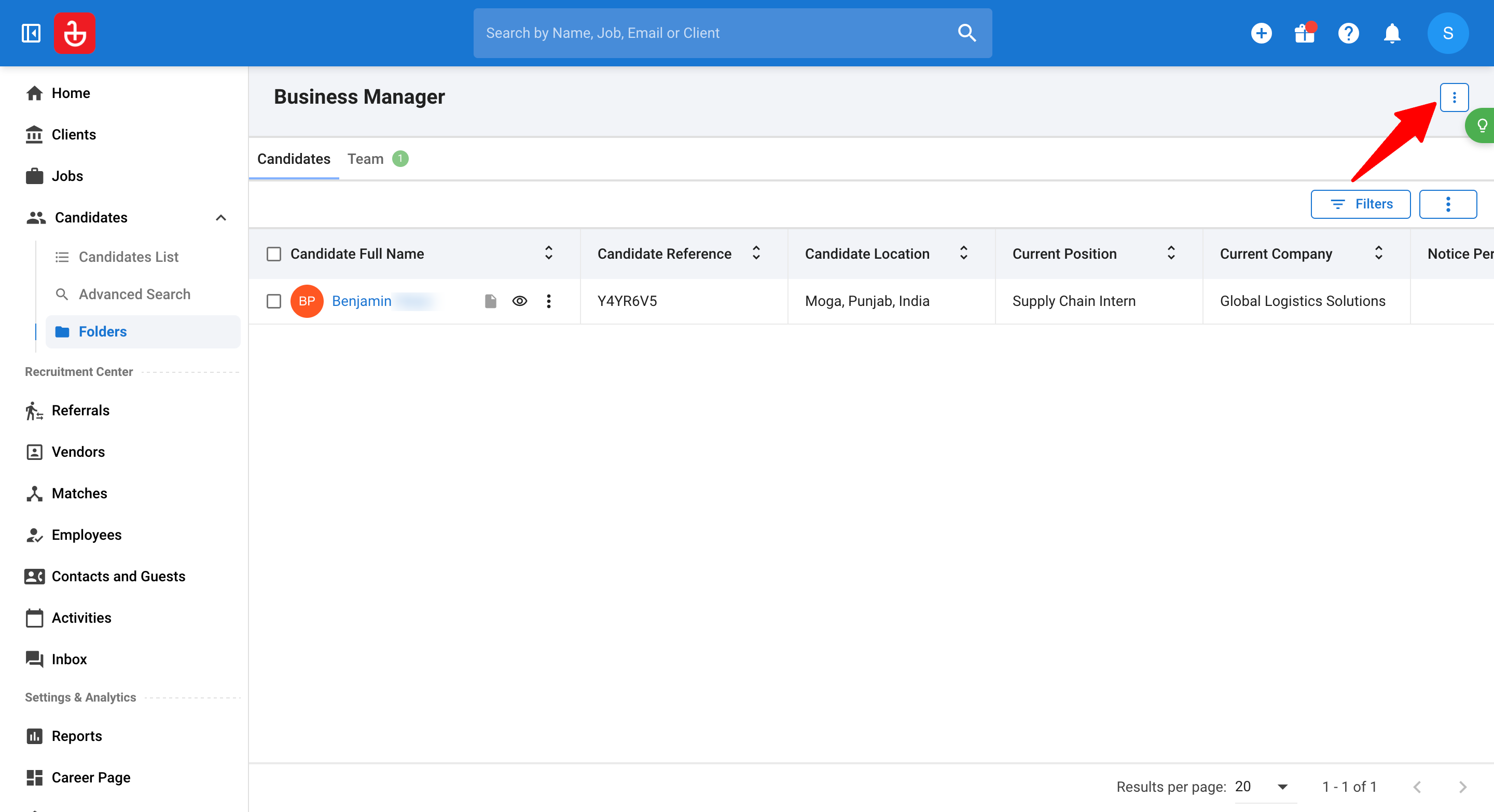Open Advanced Search submenu item
The image size is (1494, 812).
[134, 294]
